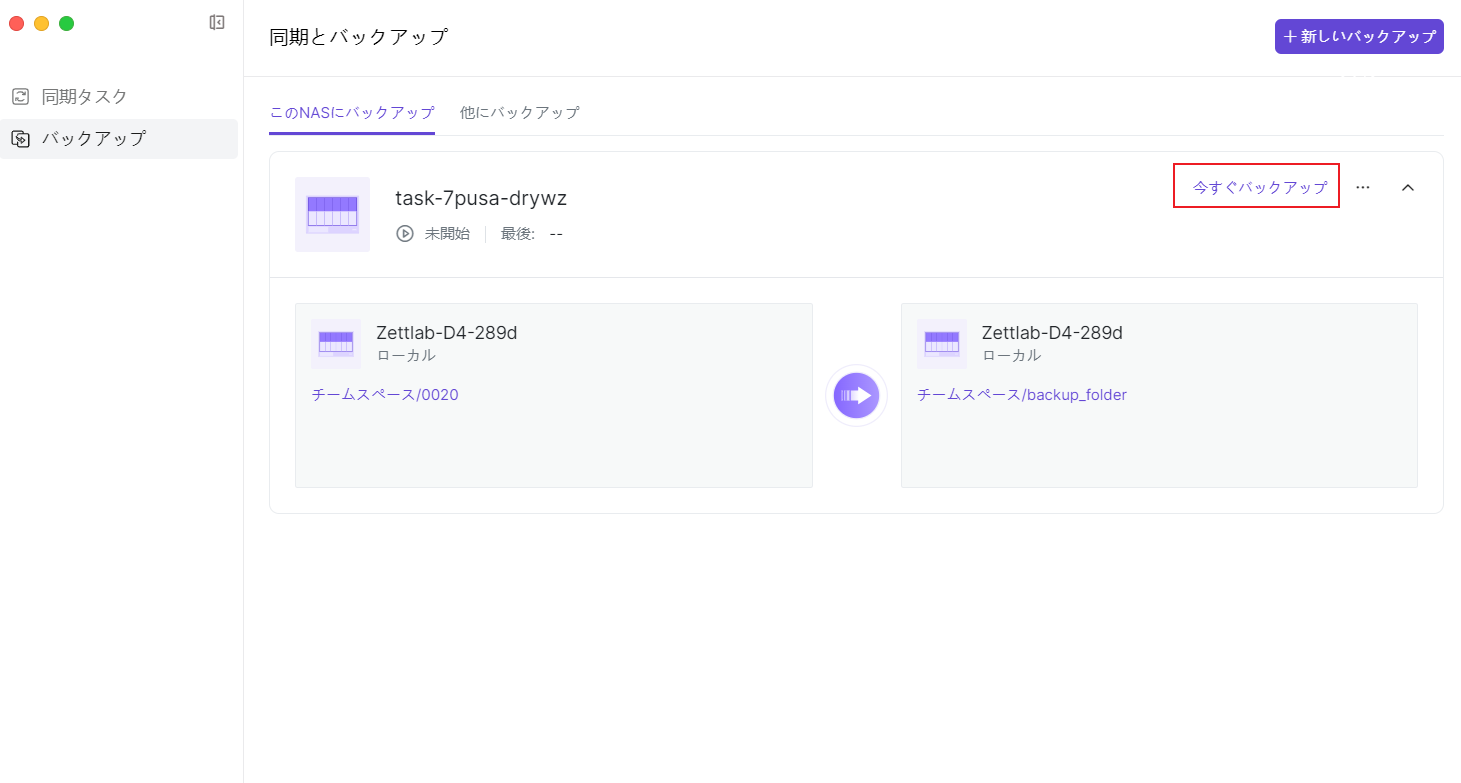Click the source Zettlab-D4-289d device icon
Screen dimensions: 1461x783
click(x=336, y=344)
